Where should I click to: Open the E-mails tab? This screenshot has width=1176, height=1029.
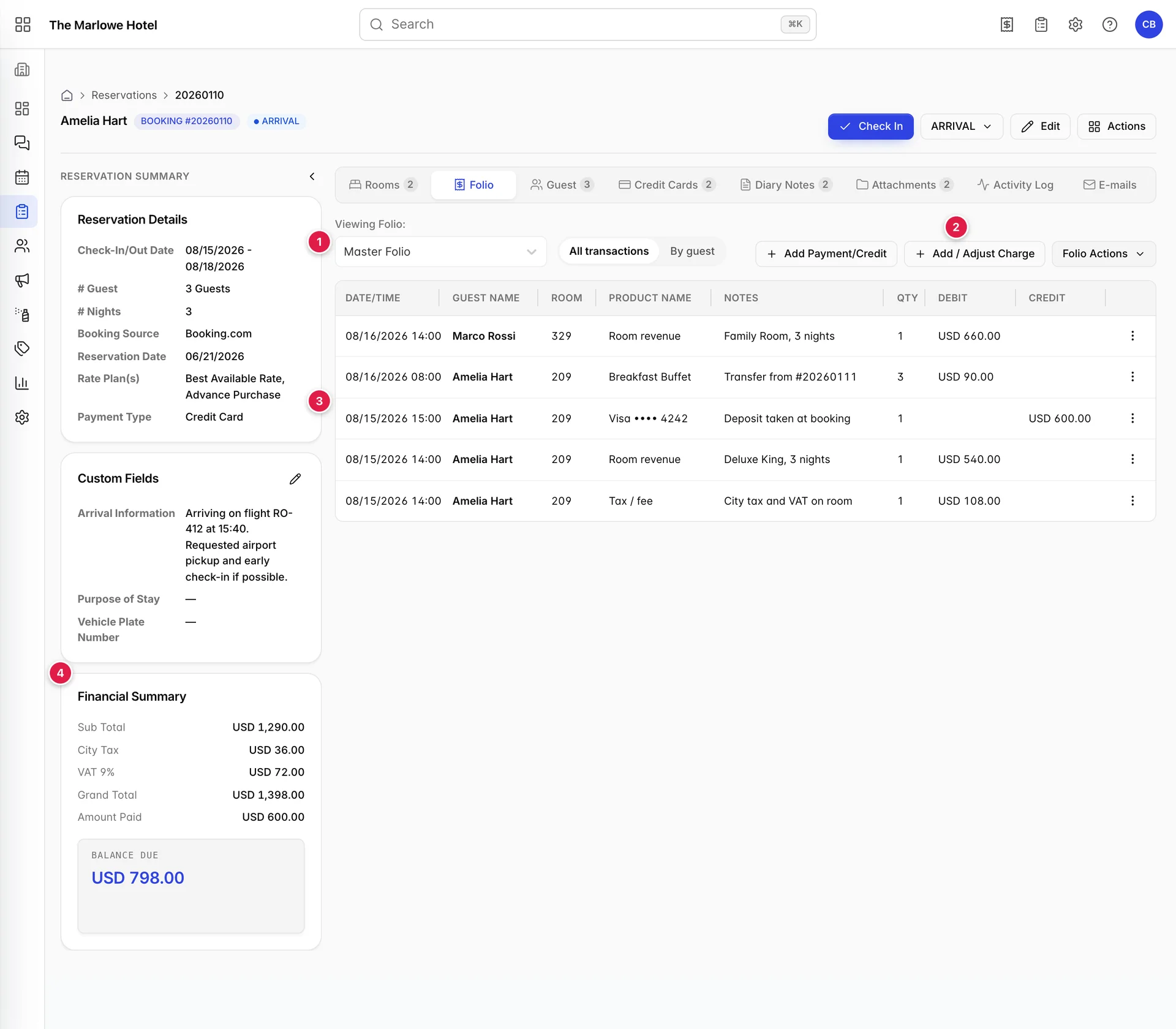(x=1109, y=185)
